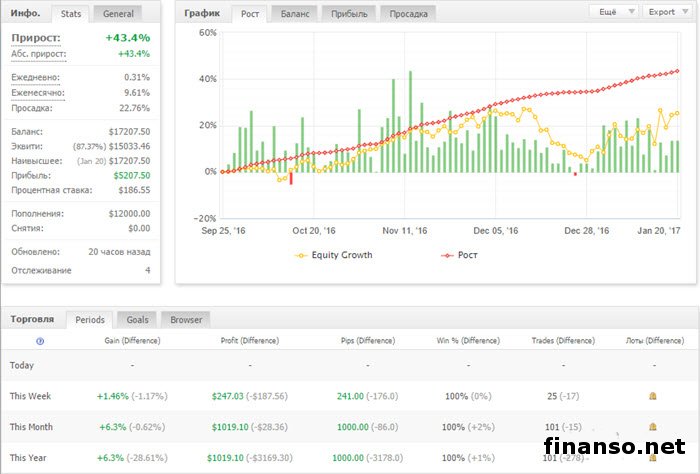Click the Ежемесячно underlined label

click(x=37, y=93)
